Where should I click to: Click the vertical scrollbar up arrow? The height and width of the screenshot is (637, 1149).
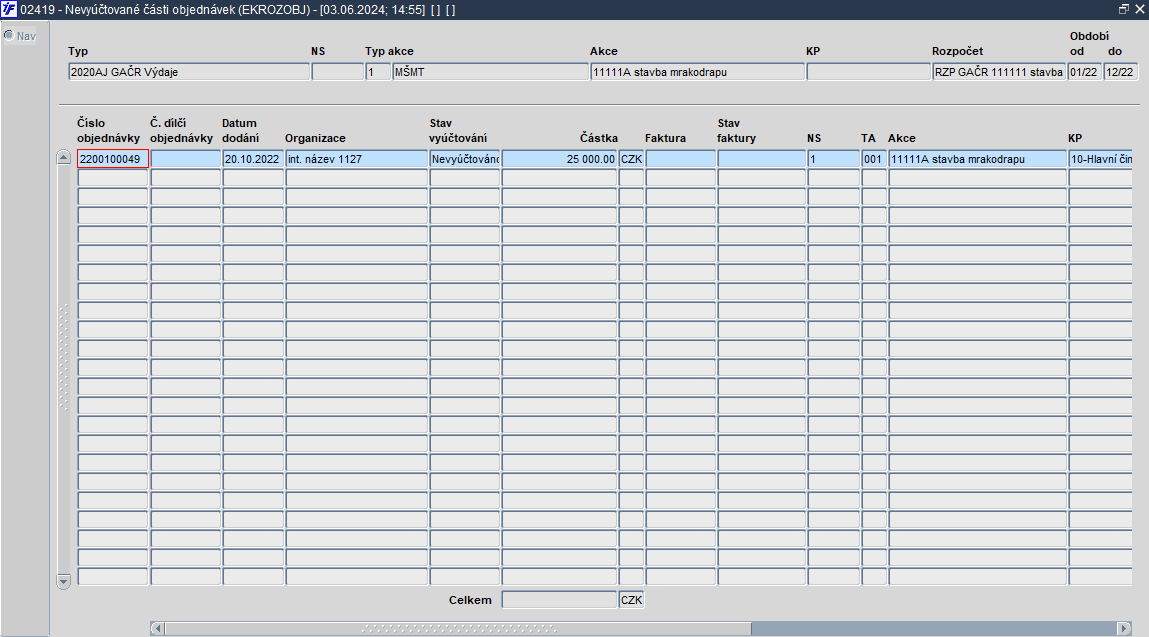(x=64, y=157)
